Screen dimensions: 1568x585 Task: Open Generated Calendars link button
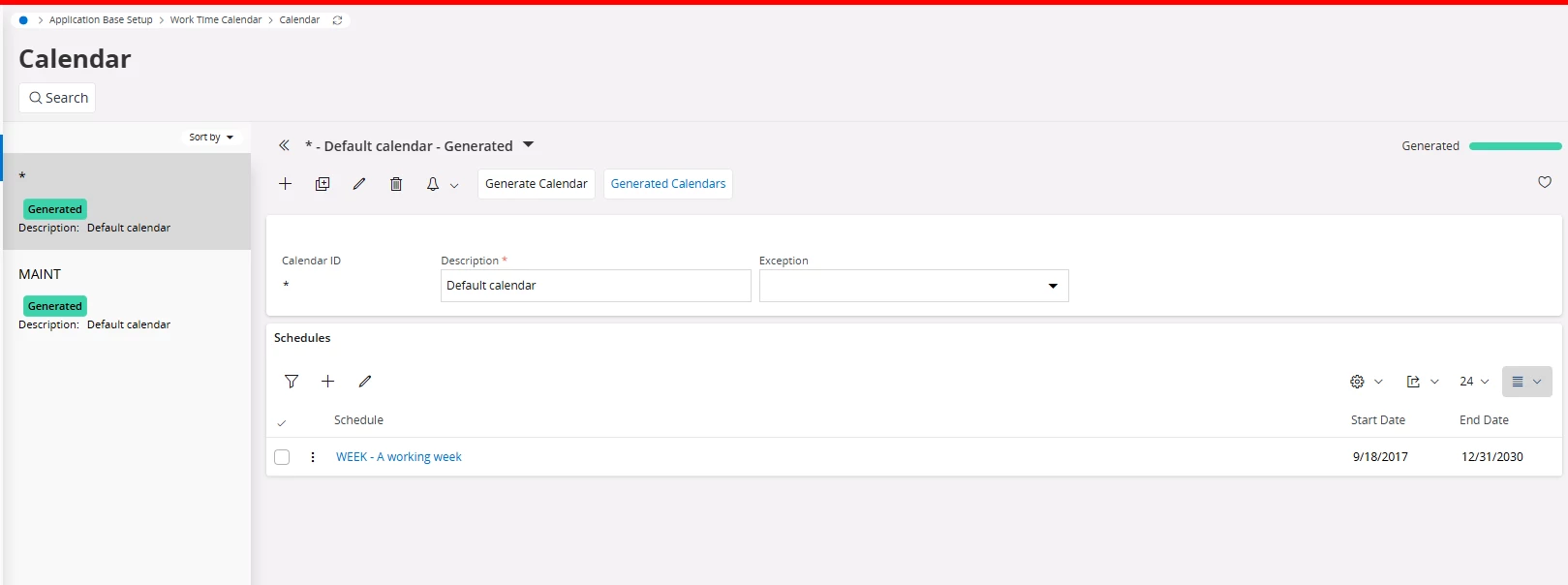click(668, 184)
